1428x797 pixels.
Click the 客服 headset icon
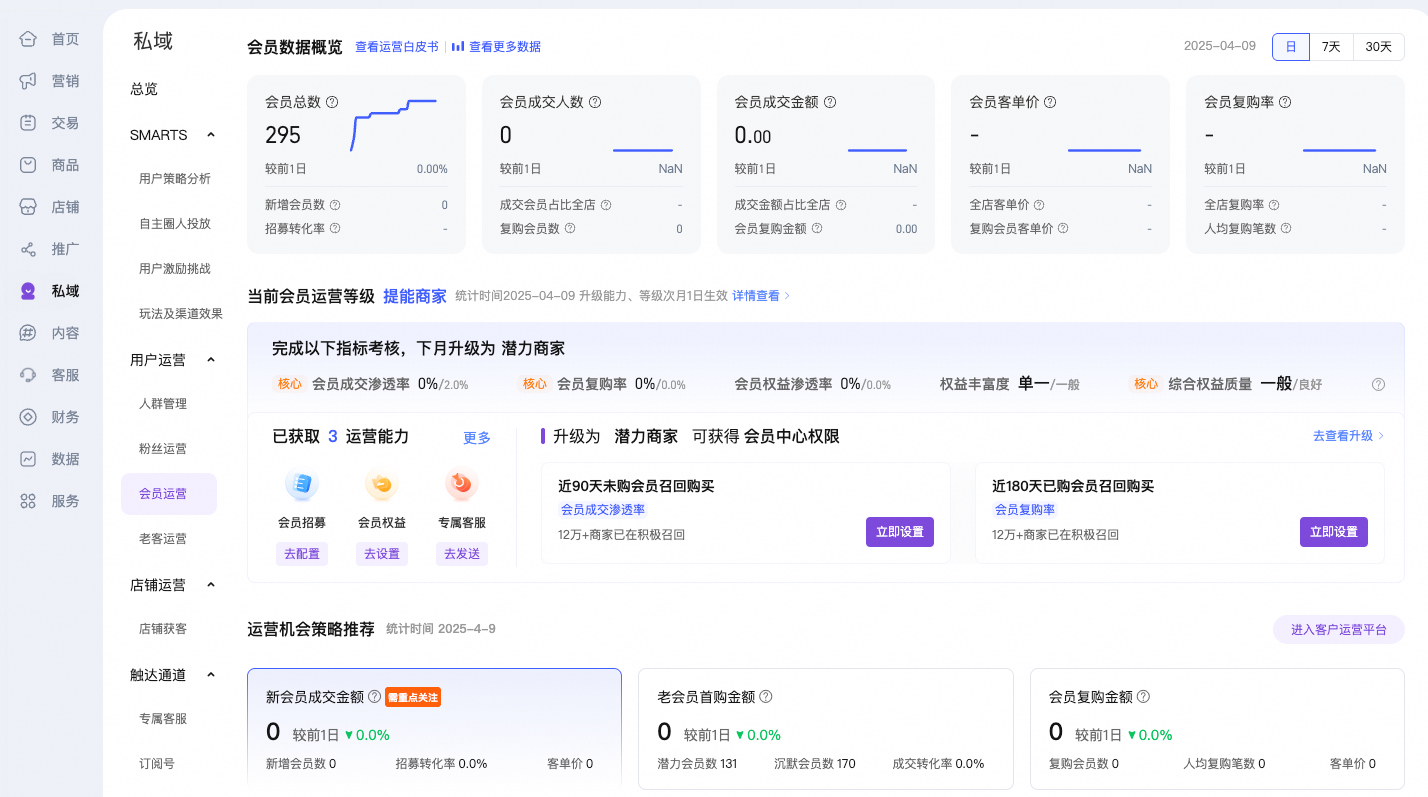[x=29, y=375]
